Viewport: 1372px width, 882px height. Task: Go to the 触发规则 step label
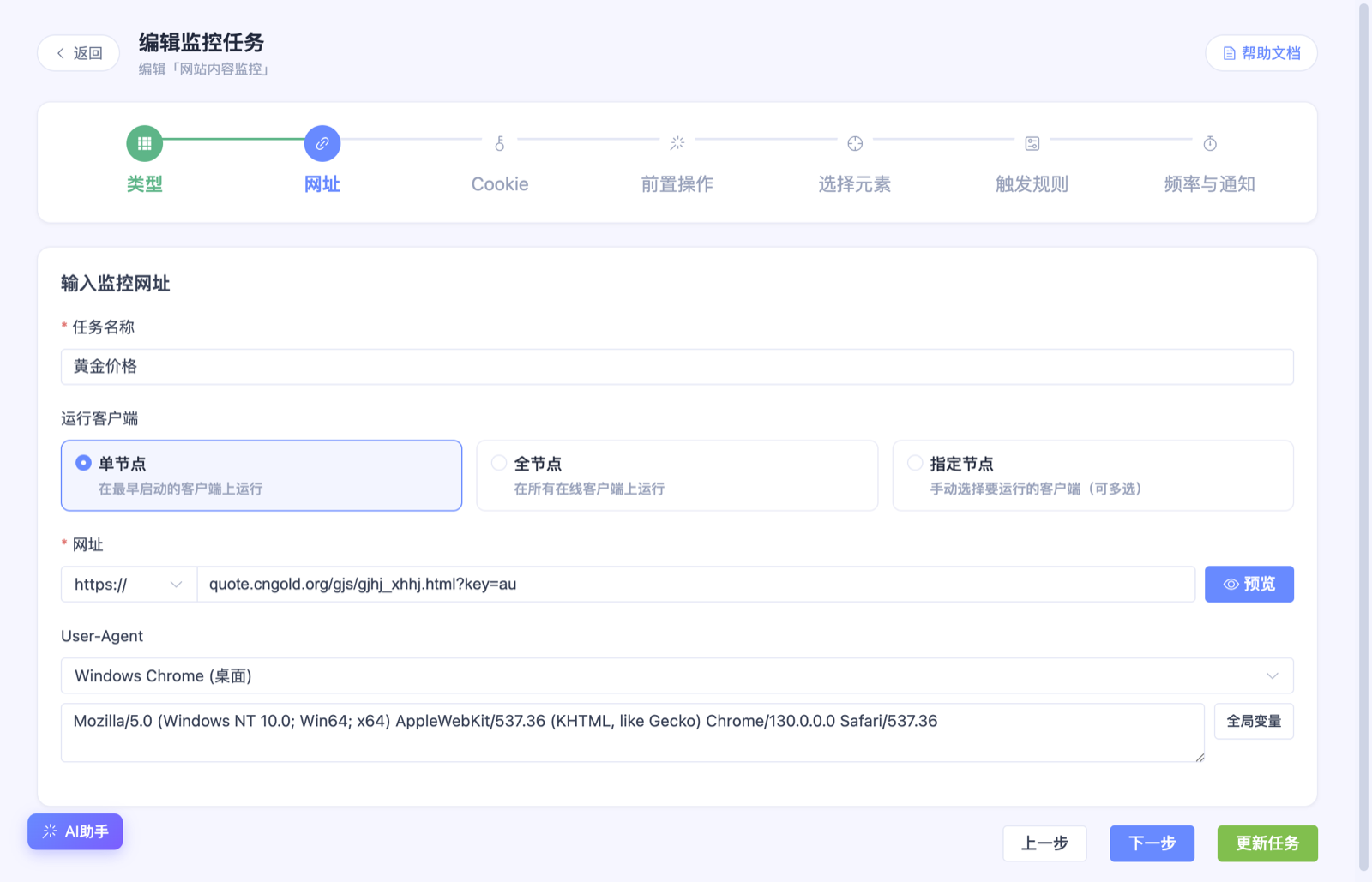[1032, 183]
